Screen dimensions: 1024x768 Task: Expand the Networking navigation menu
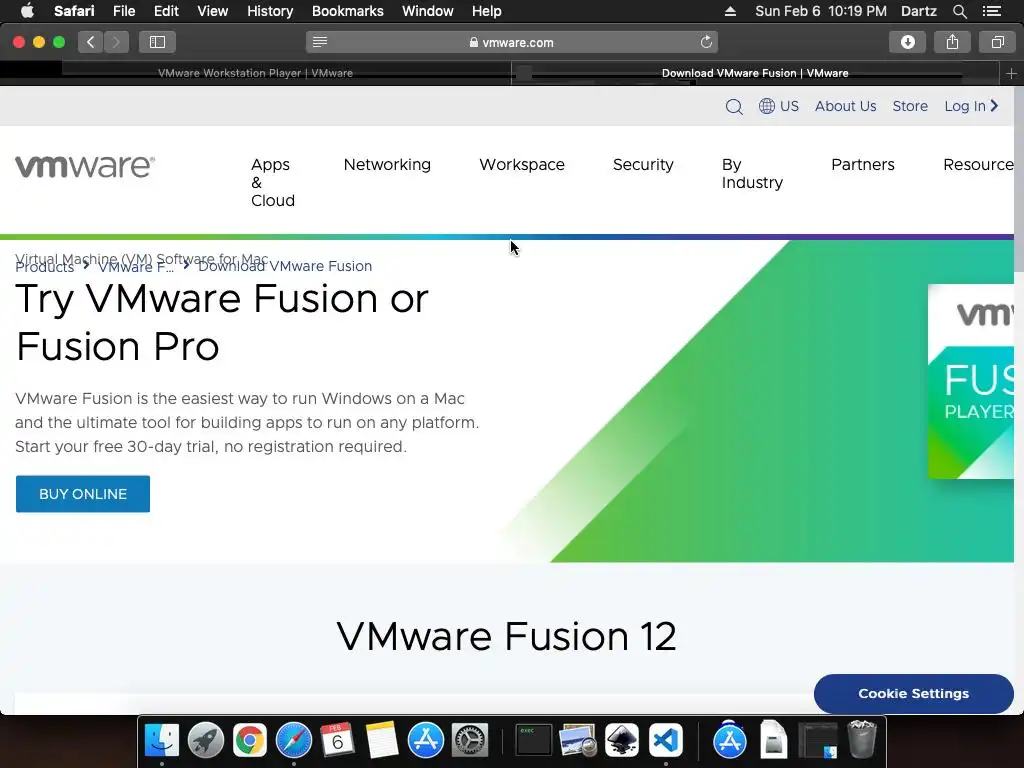[x=387, y=165]
